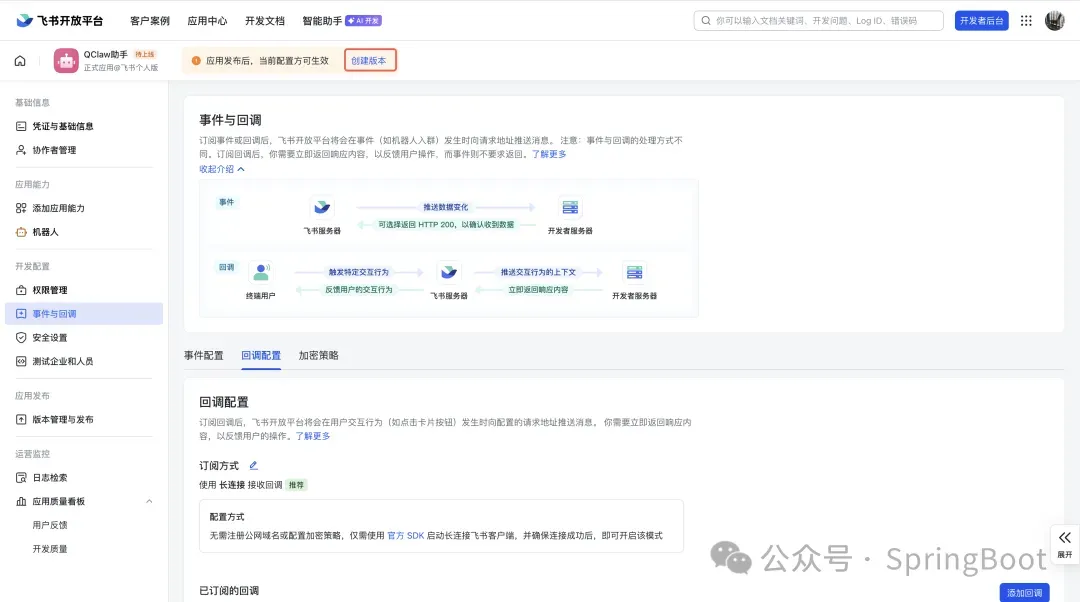Click the edit pencil next to 订阅方式
The width and height of the screenshot is (1080, 602).
click(x=253, y=465)
